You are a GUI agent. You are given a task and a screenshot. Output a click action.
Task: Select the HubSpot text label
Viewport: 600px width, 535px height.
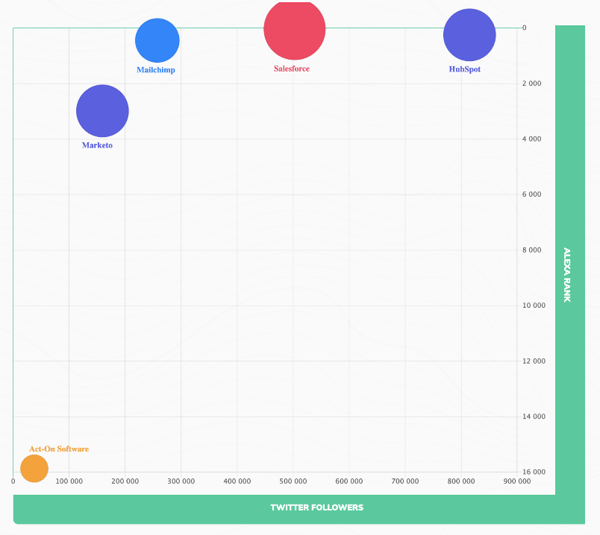(464, 70)
